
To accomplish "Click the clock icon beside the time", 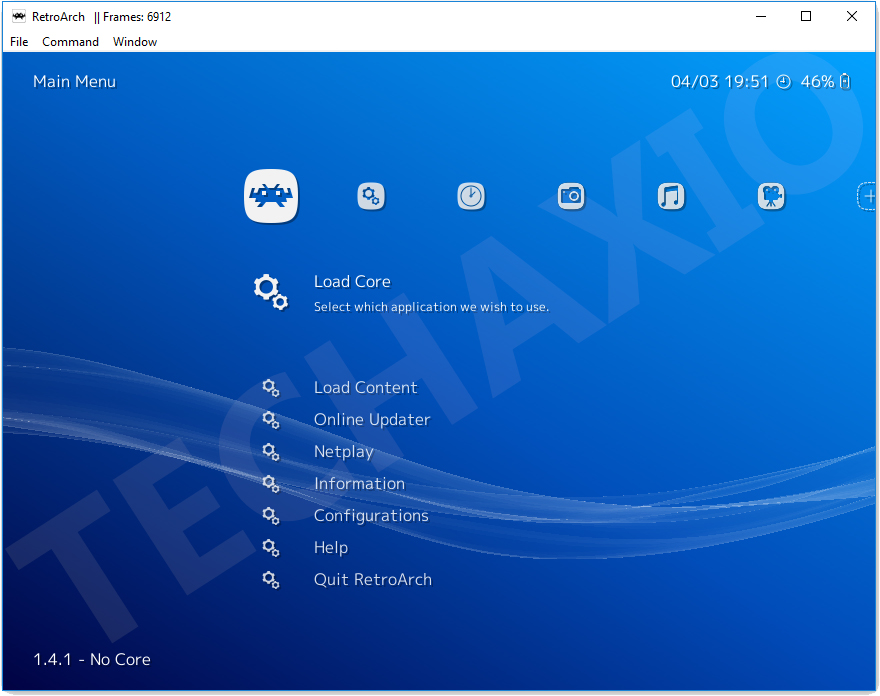I will click(783, 81).
